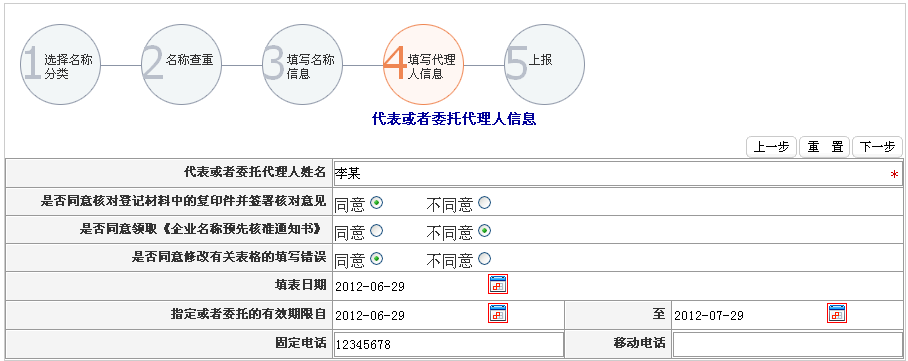This screenshot has height=361, width=908.
Task: Focus the 固定电话 input field
Action: point(448,345)
